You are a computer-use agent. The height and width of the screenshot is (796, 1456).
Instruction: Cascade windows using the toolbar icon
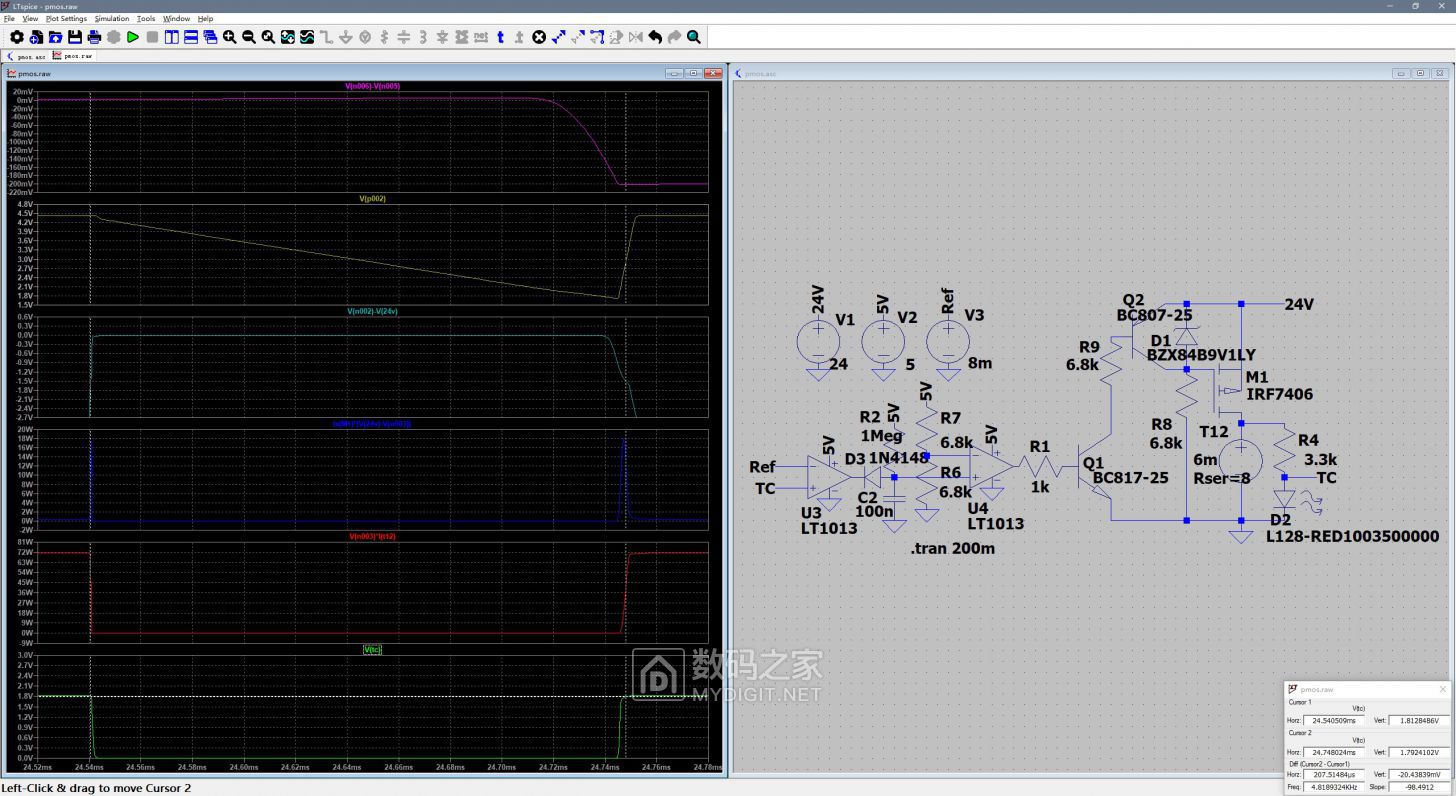click(x=210, y=37)
